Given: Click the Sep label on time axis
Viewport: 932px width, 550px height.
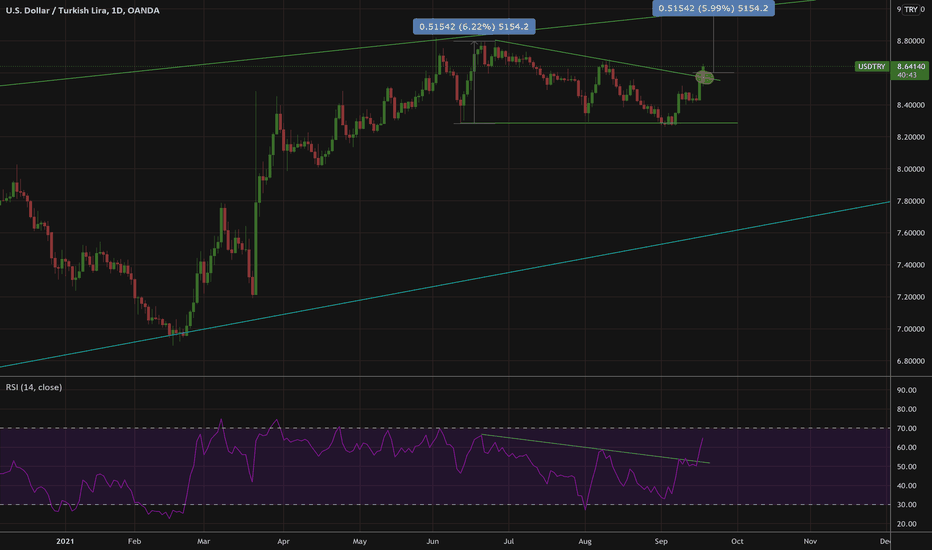Looking at the screenshot, I should tap(661, 541).
